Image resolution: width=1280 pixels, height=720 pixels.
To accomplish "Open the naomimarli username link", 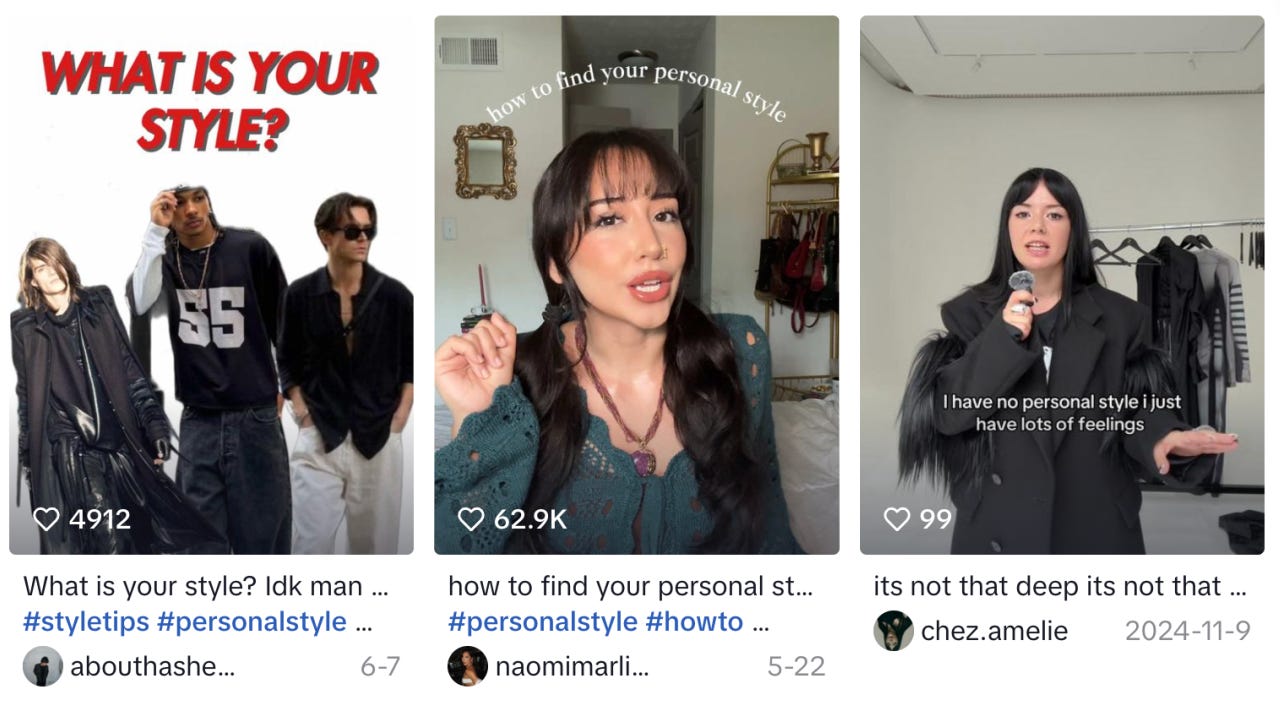I will coord(572,667).
